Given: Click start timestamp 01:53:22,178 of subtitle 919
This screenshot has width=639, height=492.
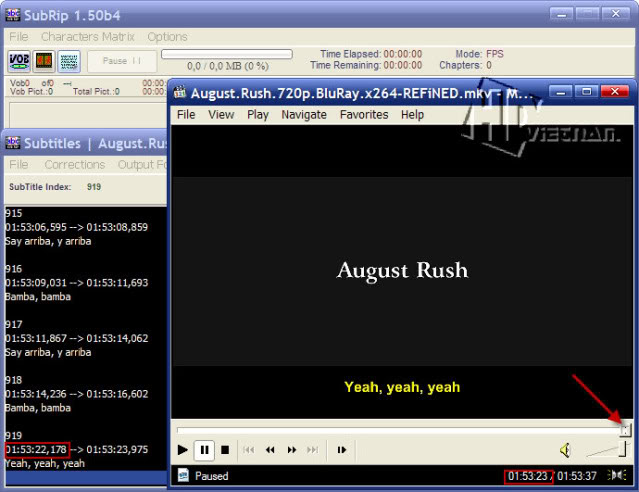Looking at the screenshot, I should (x=36, y=450).
